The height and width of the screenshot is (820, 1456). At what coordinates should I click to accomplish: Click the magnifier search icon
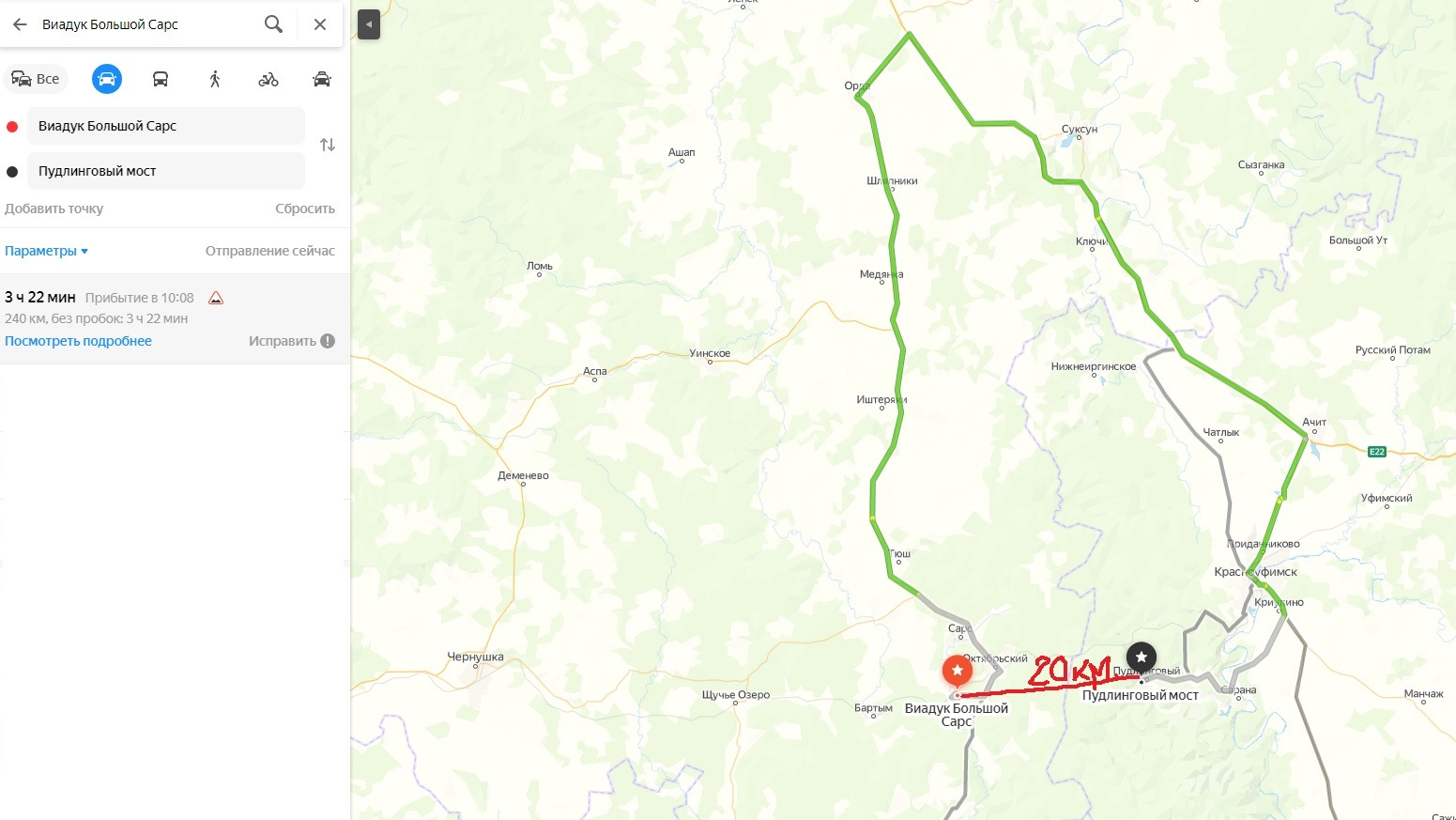coord(273,24)
